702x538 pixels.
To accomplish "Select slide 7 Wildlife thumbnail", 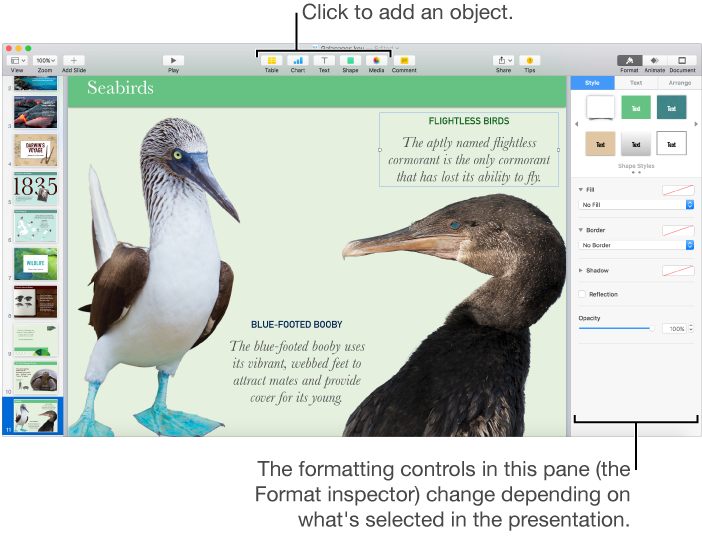I will pos(35,264).
